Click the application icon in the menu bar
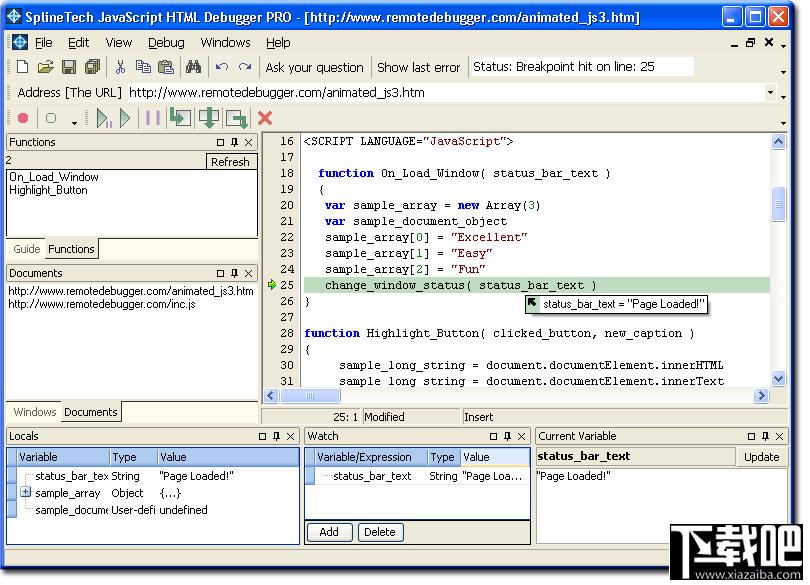 (20, 42)
